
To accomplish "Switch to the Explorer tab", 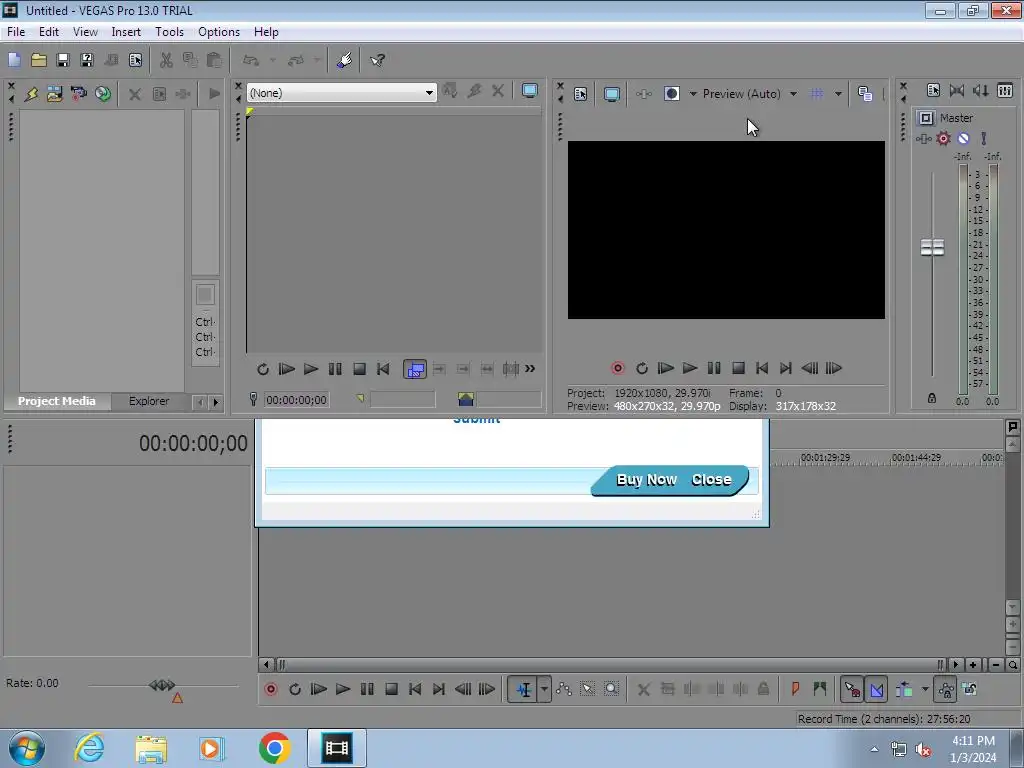I will (149, 401).
